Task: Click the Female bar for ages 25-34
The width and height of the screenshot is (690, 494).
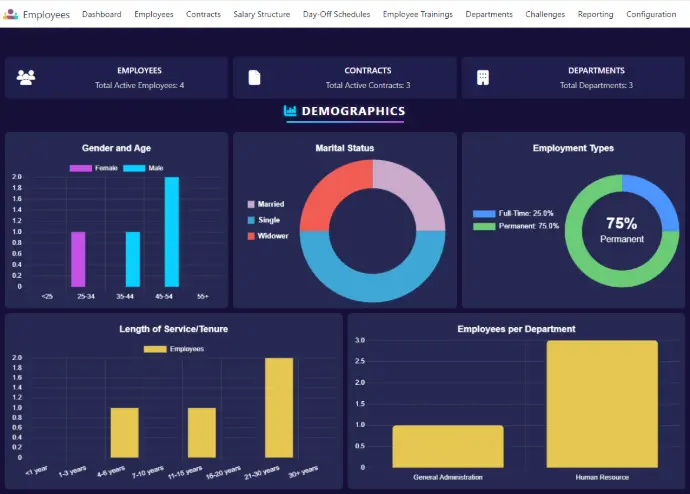Action: click(78, 259)
